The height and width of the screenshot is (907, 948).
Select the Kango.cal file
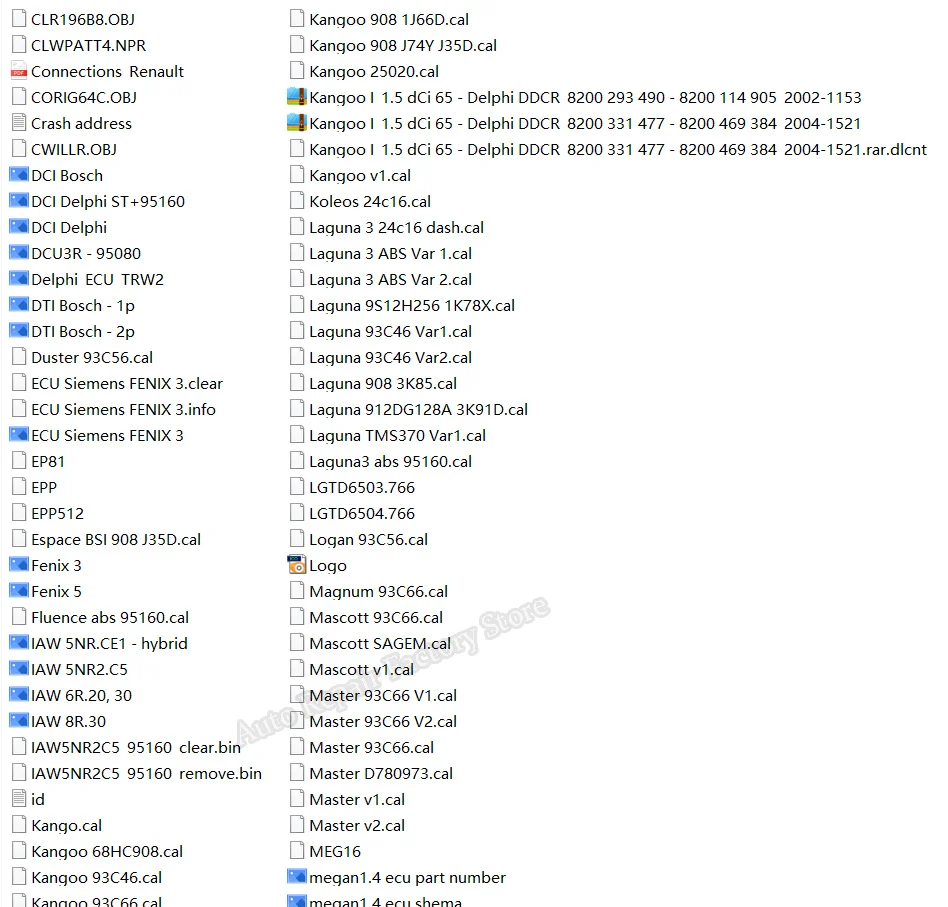pyautogui.click(x=57, y=825)
